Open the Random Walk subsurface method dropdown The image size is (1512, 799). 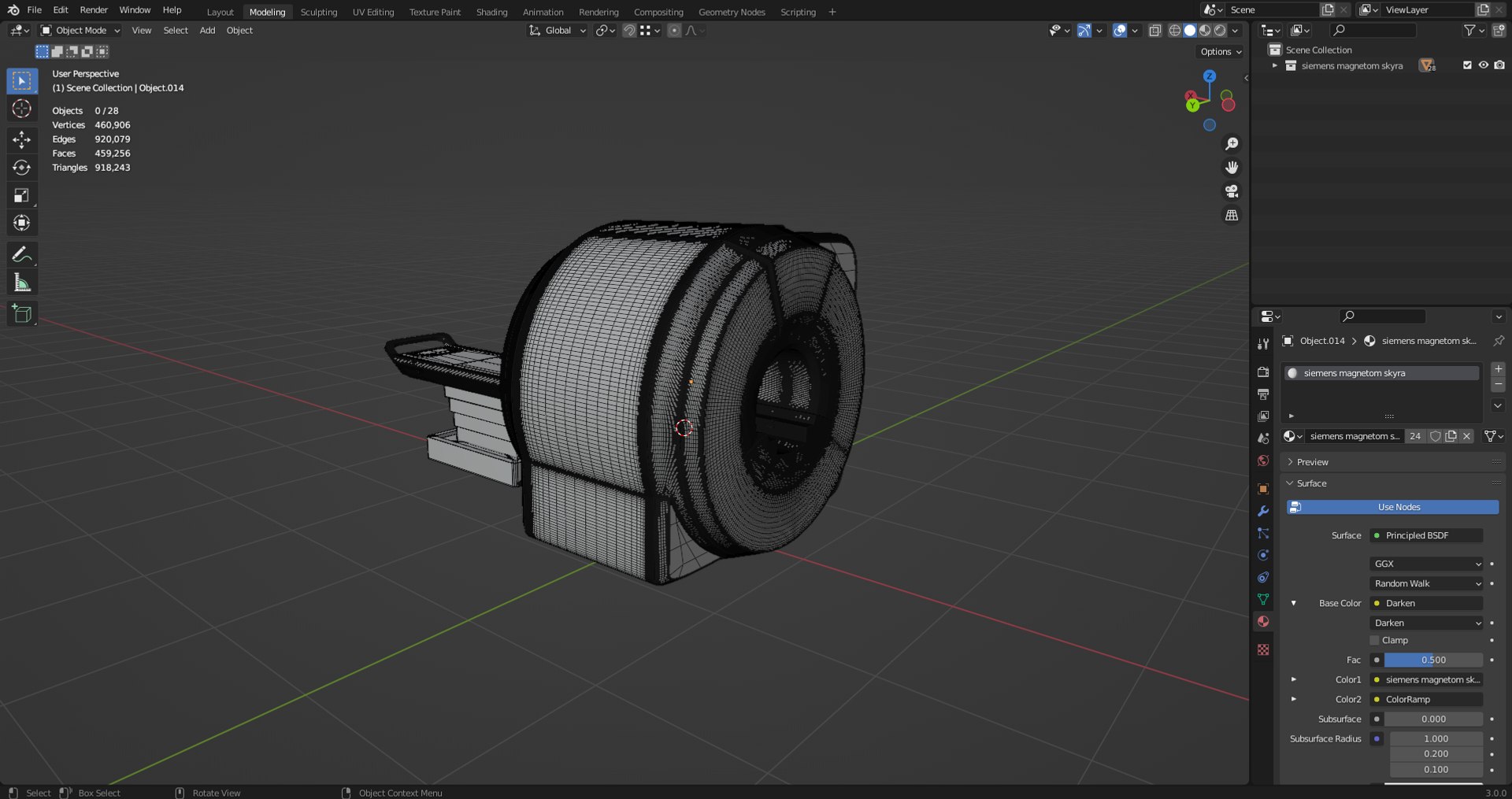[x=1427, y=583]
